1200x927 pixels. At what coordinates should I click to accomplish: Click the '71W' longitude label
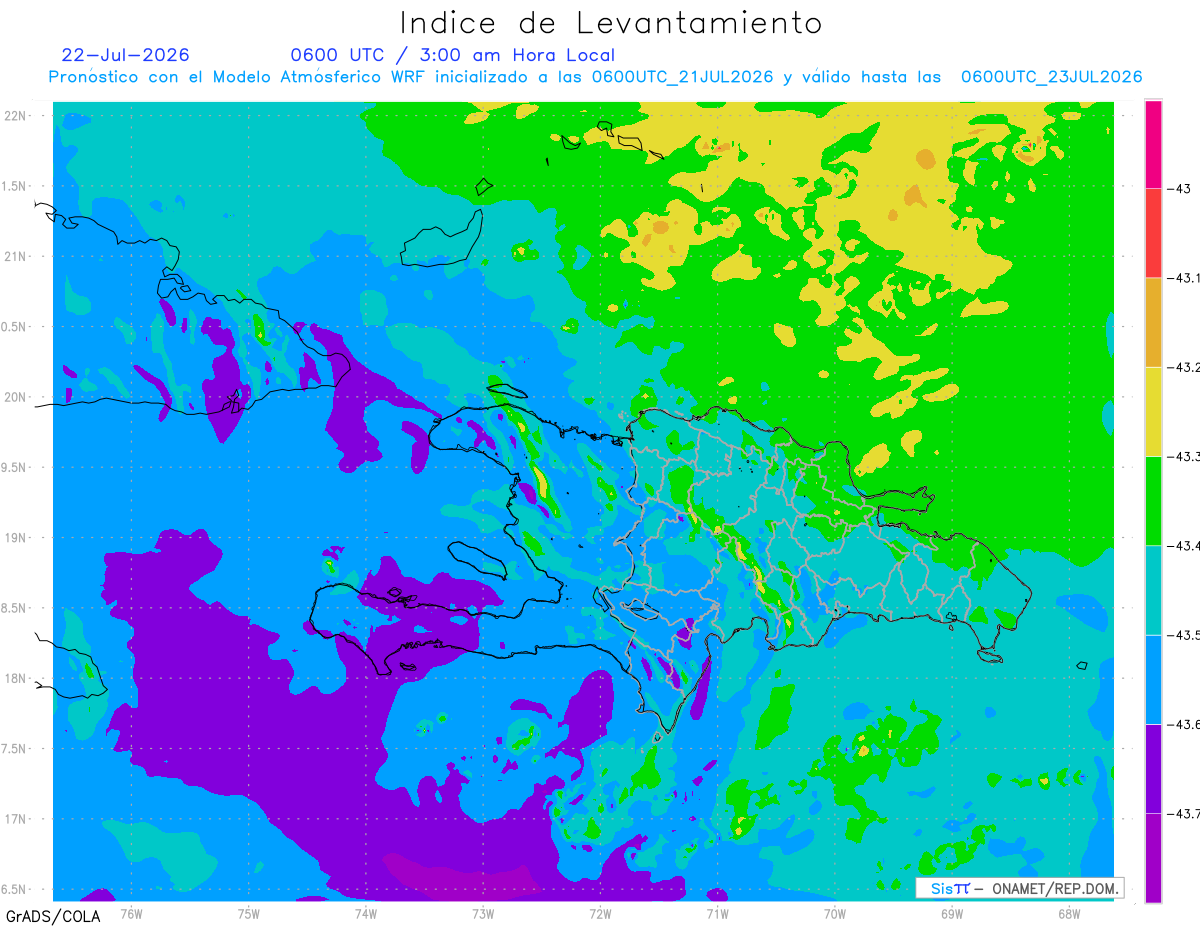point(717,912)
